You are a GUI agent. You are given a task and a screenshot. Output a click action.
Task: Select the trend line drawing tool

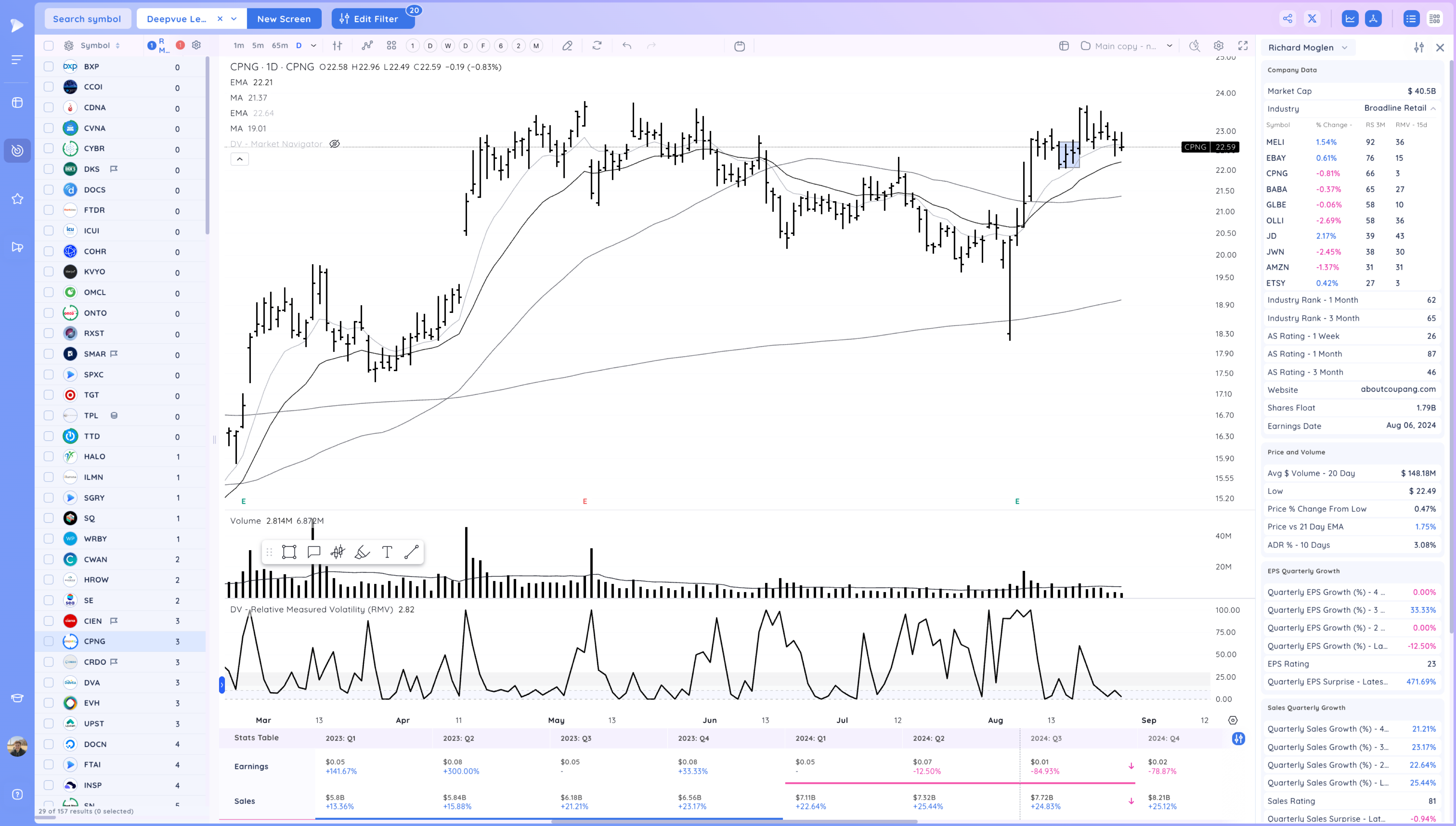tap(411, 552)
